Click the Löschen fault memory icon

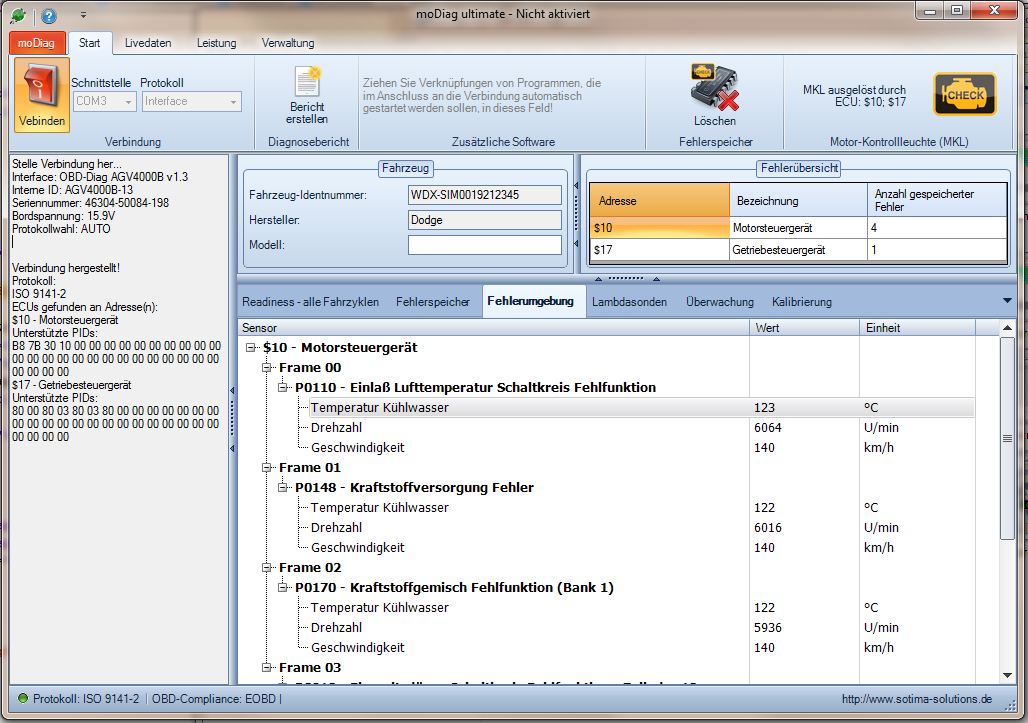714,87
